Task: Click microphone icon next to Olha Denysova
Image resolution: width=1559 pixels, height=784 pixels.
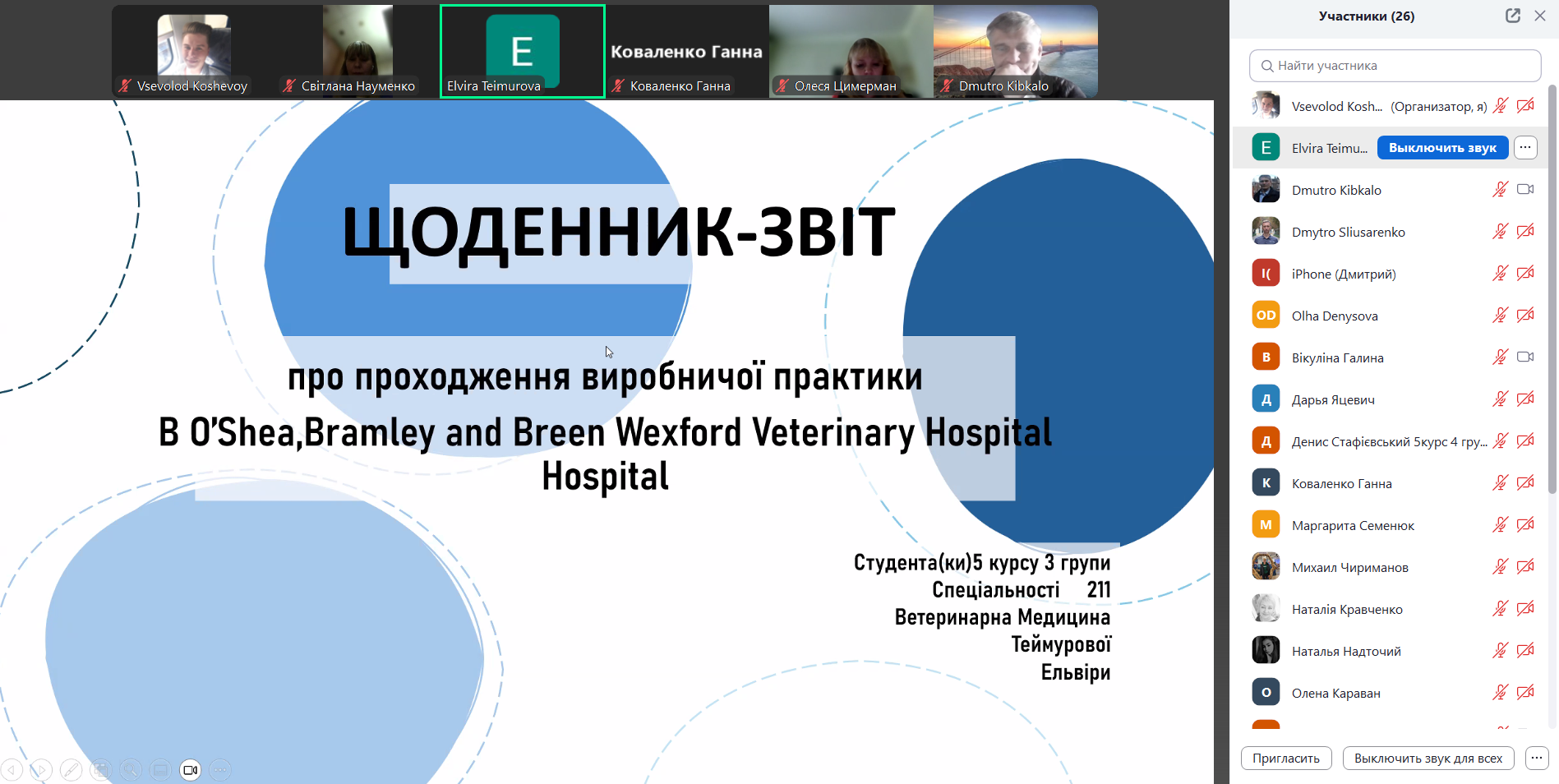Action: click(x=1501, y=316)
